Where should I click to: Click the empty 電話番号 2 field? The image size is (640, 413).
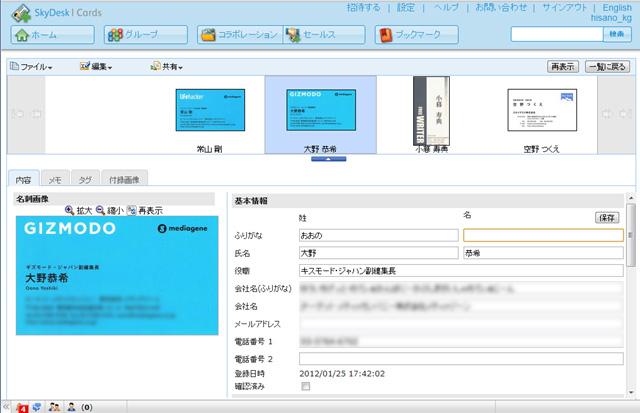tap(461, 359)
